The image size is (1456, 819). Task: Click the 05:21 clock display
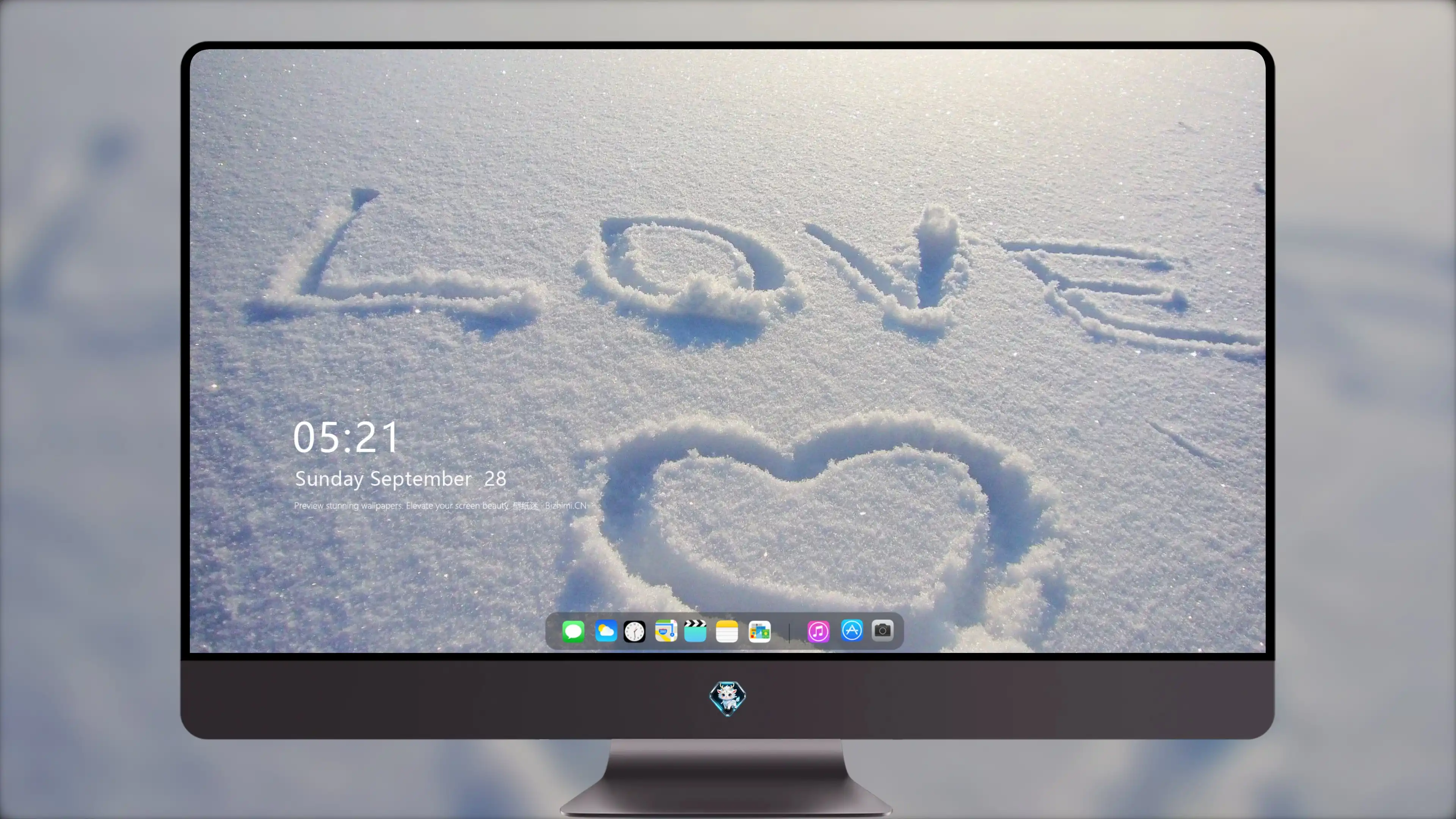point(345,438)
